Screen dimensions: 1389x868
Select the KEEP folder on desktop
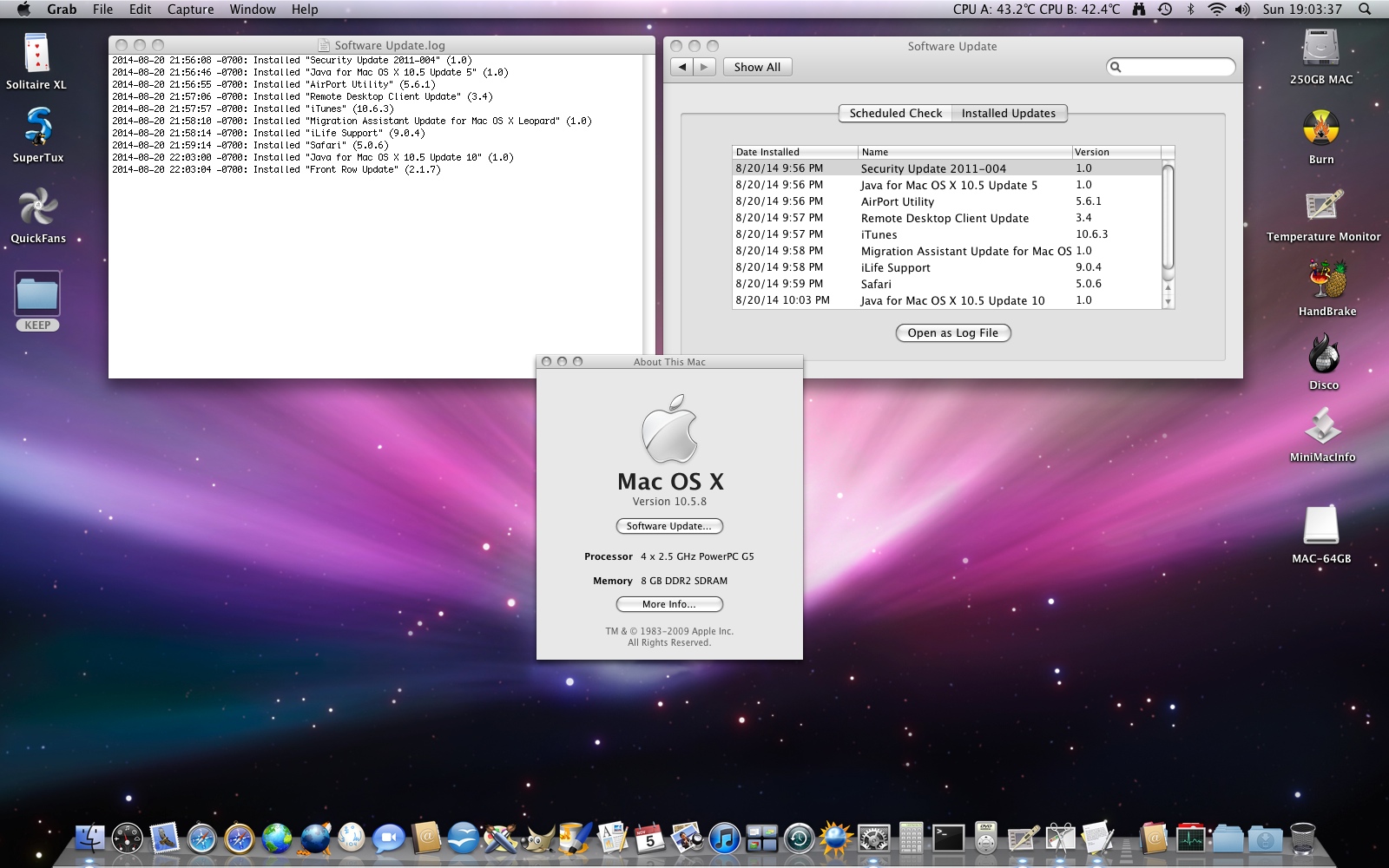37,293
